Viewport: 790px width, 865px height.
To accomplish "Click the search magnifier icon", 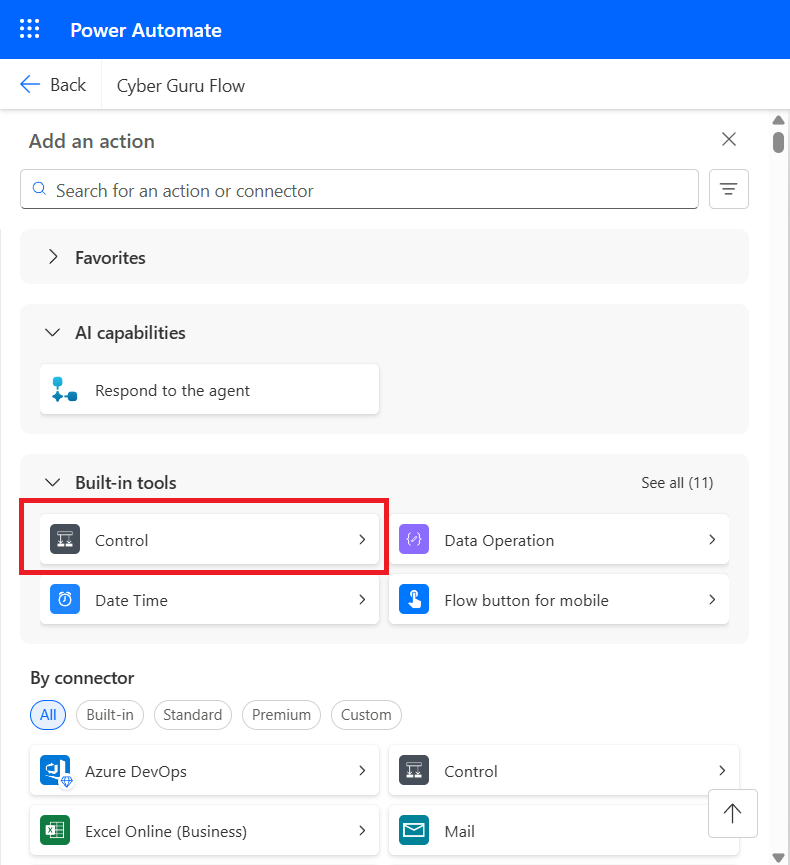I will coord(39,189).
